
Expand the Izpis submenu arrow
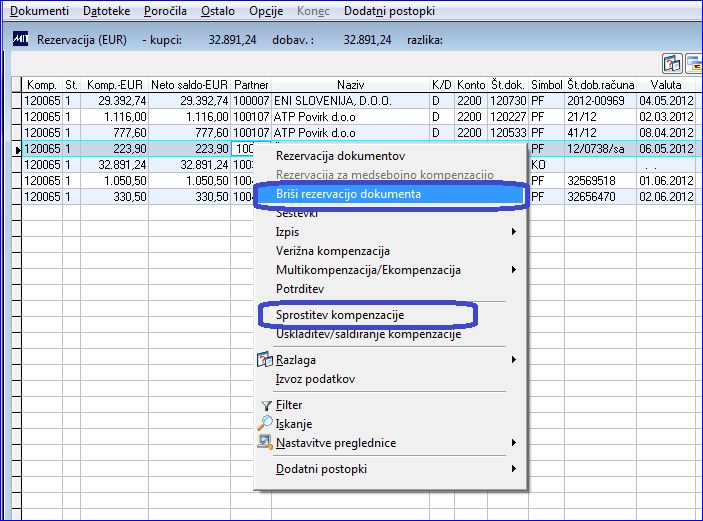(x=514, y=232)
